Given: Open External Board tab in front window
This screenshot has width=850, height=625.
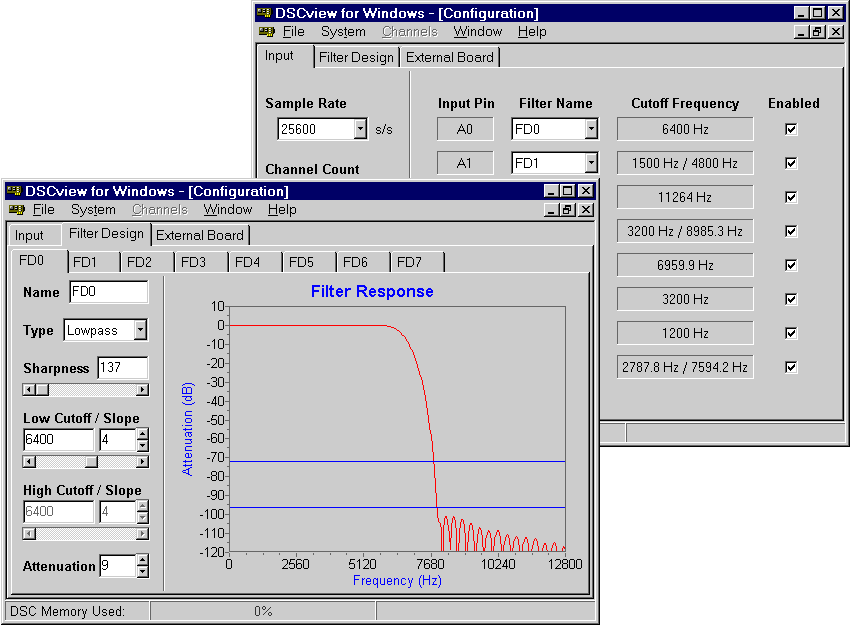Looking at the screenshot, I should pyautogui.click(x=200, y=235).
